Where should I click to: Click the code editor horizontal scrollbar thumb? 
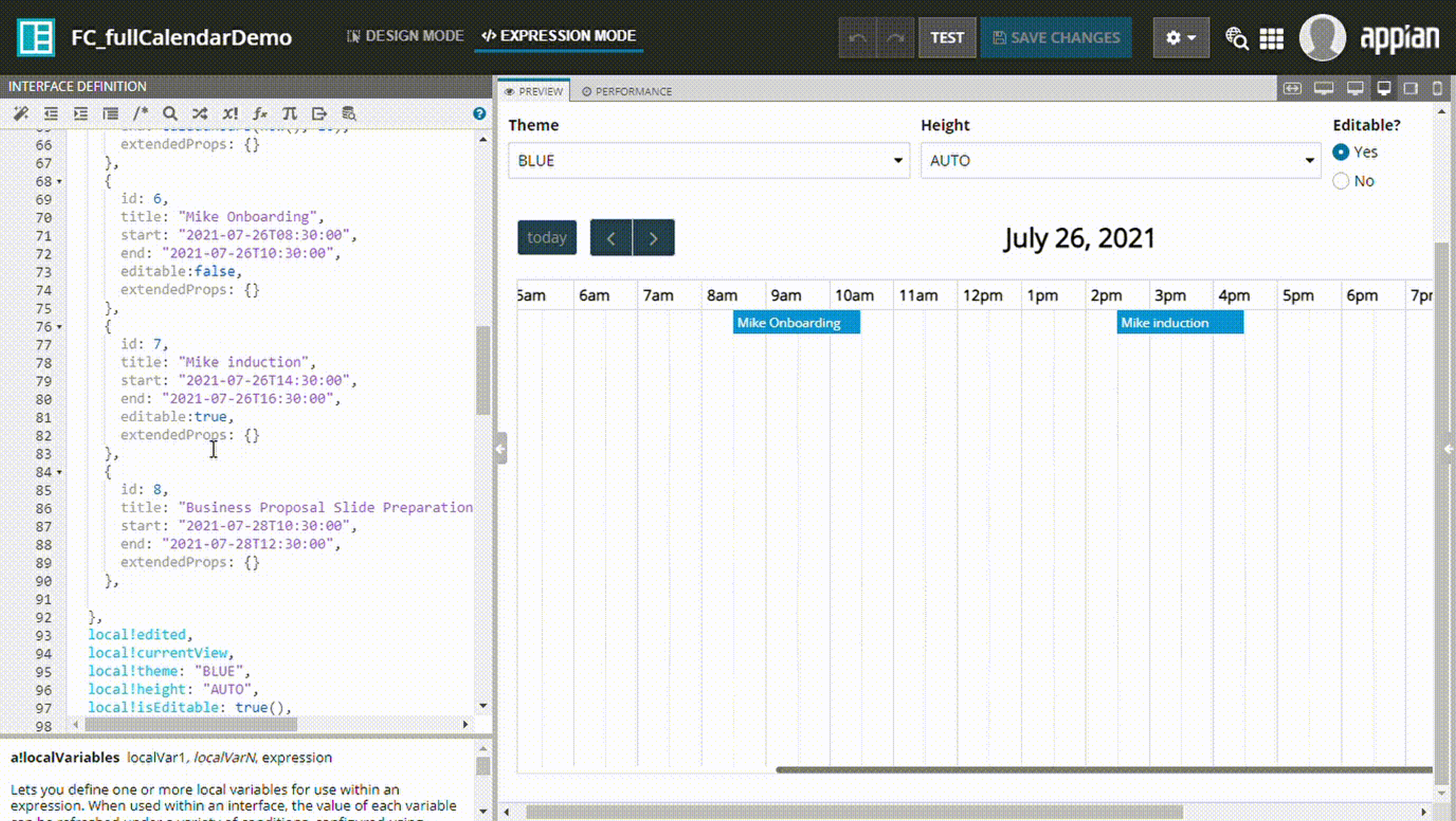tap(190, 724)
